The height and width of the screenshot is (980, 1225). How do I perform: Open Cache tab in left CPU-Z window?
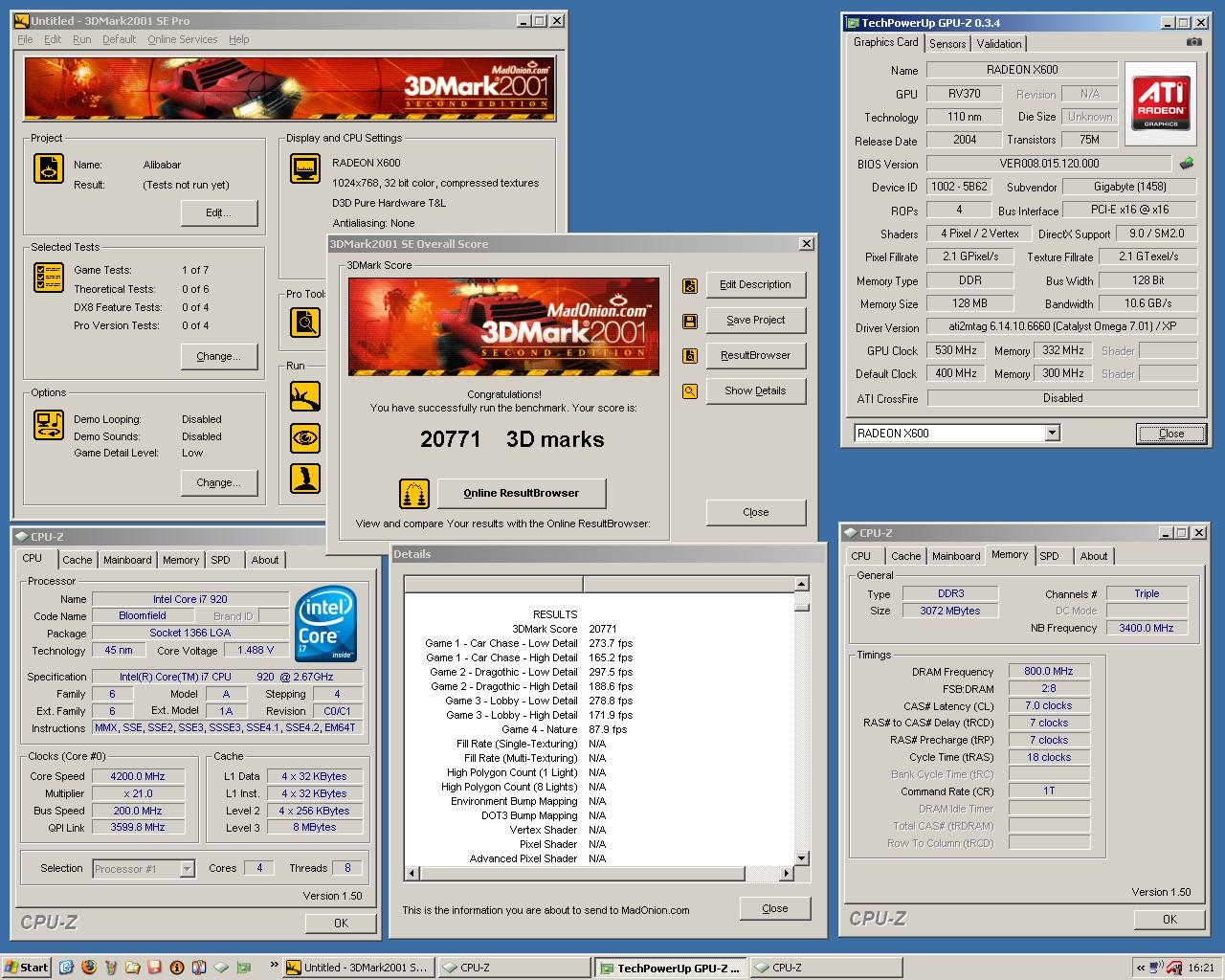(x=78, y=560)
